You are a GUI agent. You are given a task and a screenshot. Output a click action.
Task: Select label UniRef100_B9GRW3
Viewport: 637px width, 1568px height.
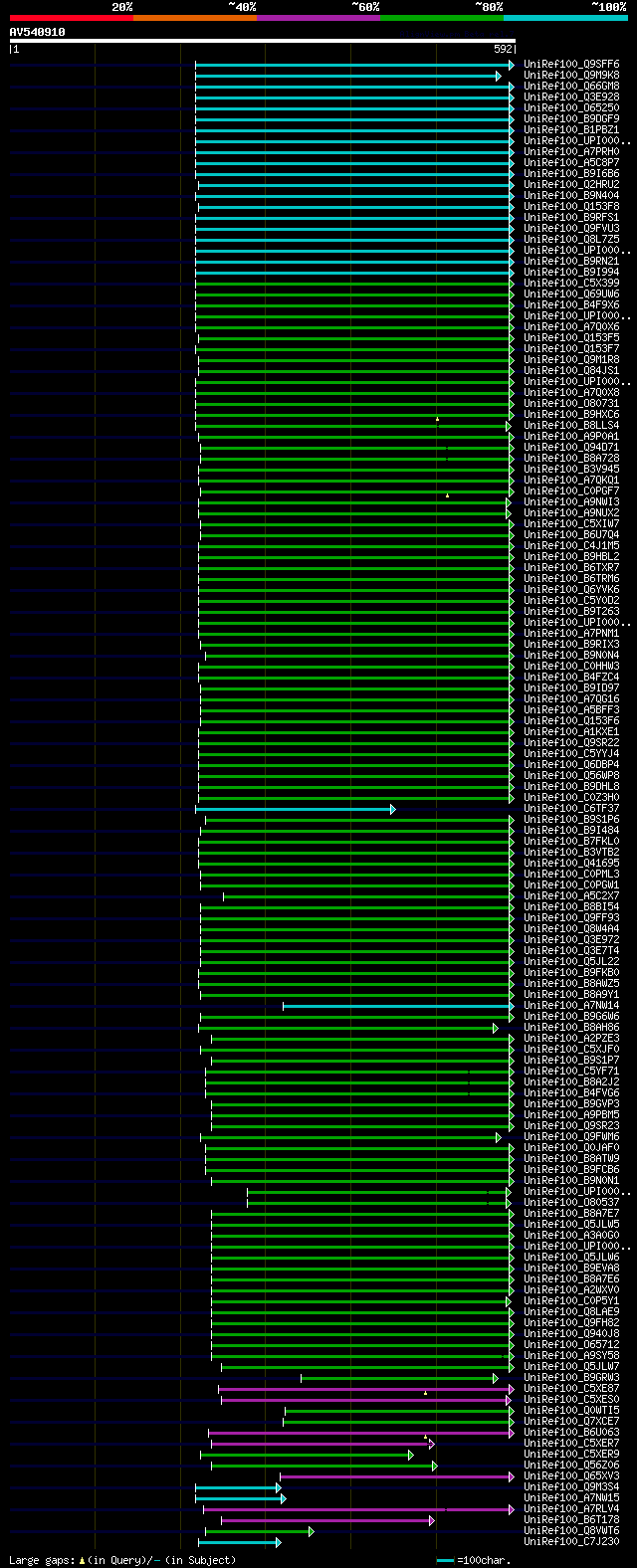[570, 1378]
